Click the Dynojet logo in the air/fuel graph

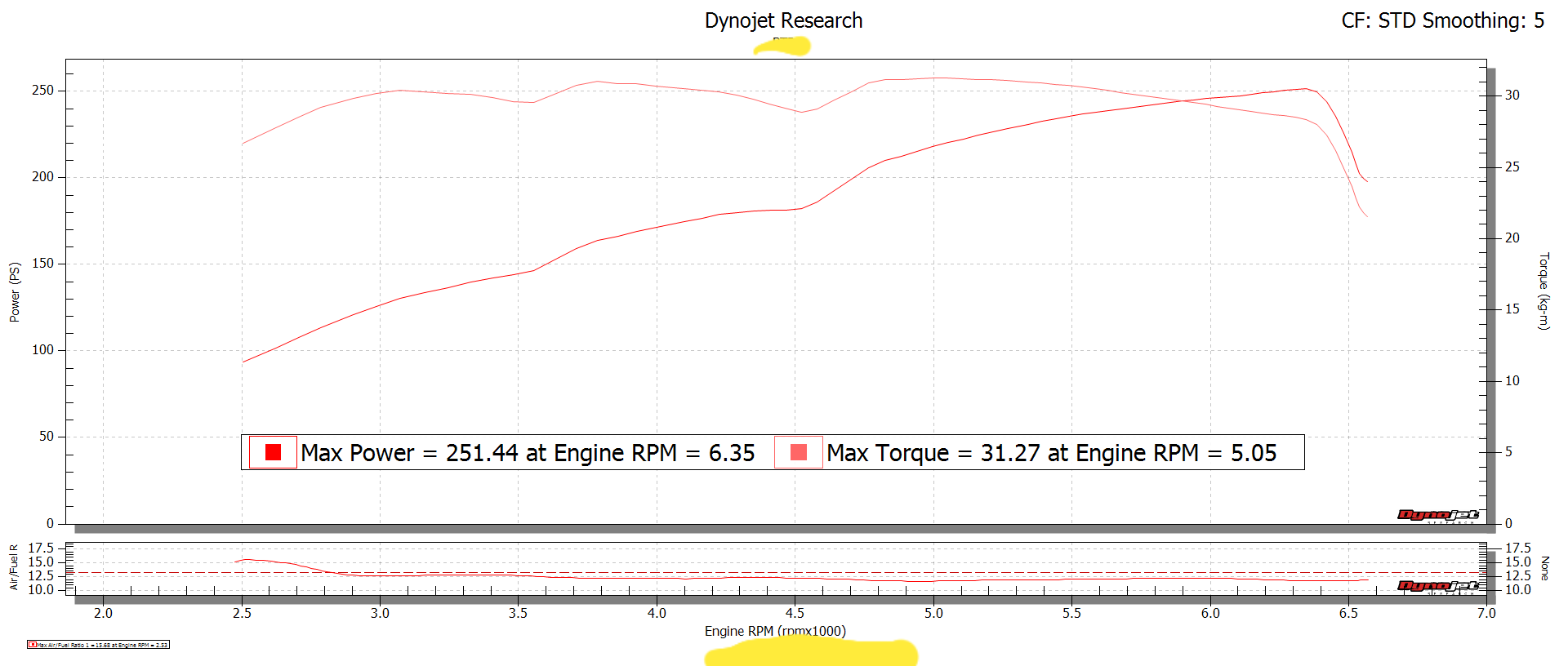tap(1438, 586)
